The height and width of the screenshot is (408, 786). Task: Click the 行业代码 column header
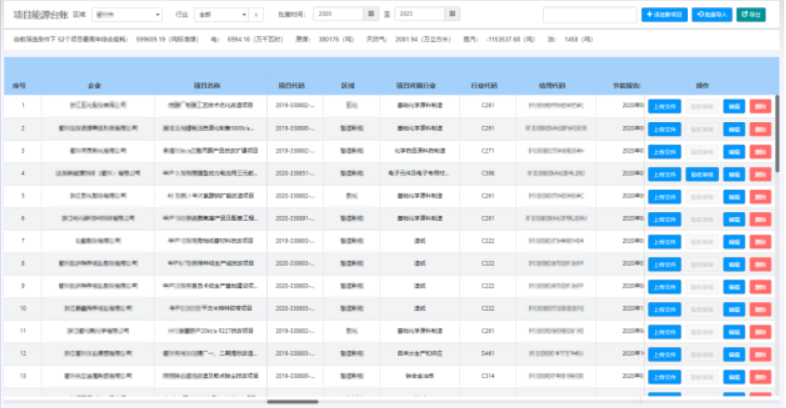tap(487, 86)
